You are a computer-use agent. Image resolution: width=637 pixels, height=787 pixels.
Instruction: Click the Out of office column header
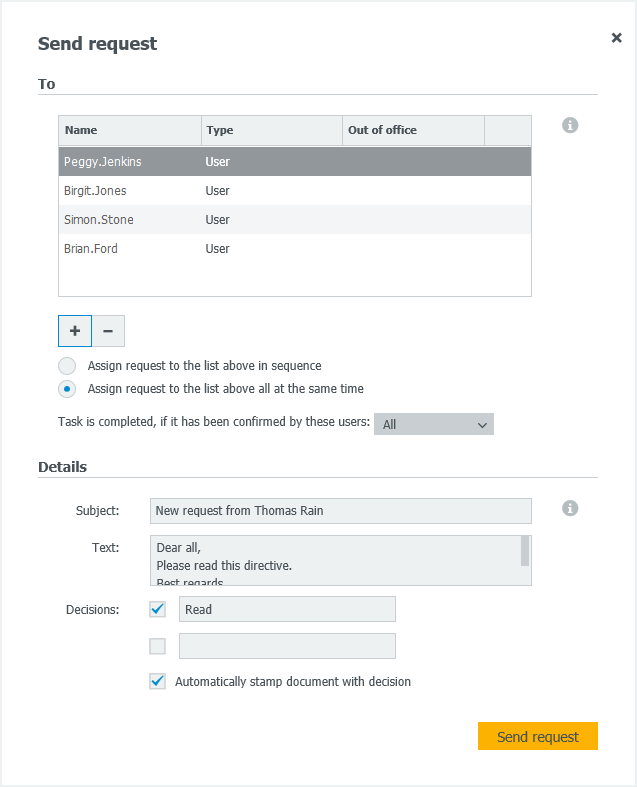pyautogui.click(x=413, y=130)
